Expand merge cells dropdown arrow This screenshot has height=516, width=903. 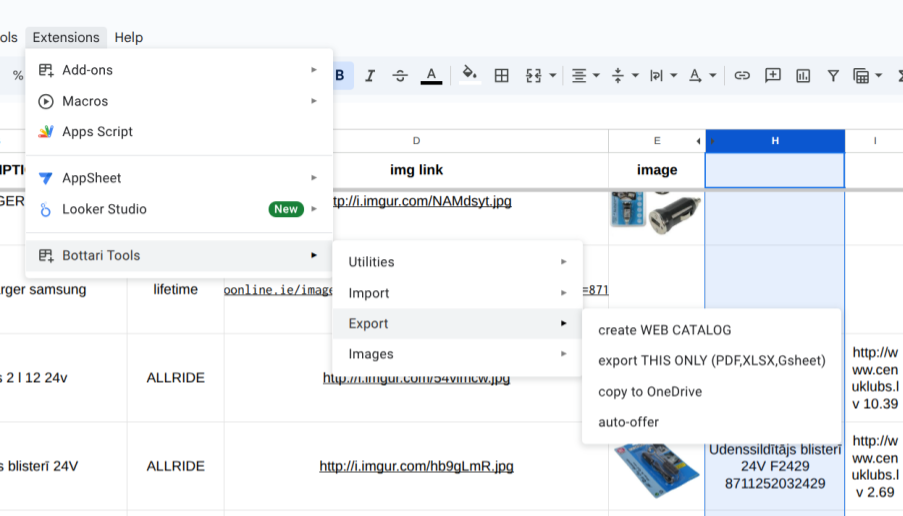[x=553, y=75]
